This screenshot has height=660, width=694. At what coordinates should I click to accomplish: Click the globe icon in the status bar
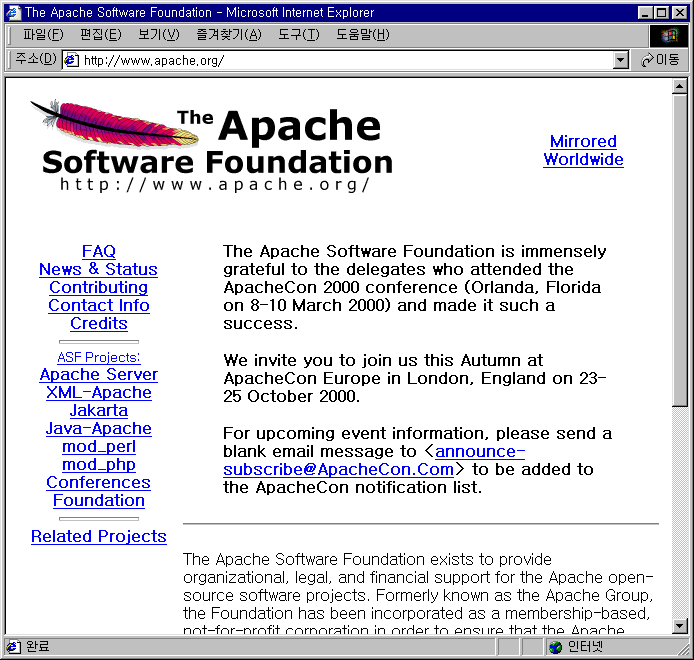coord(555,647)
